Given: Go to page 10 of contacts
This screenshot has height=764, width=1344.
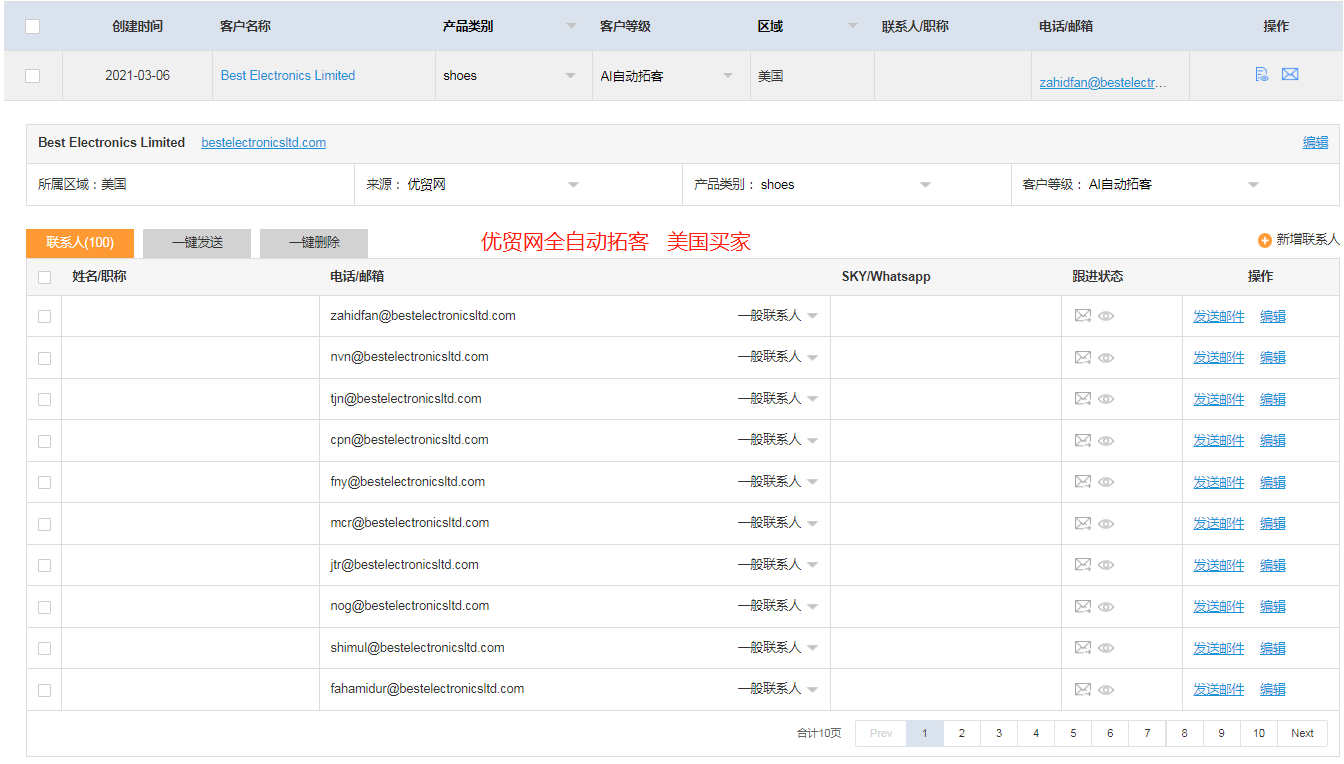Looking at the screenshot, I should pyautogui.click(x=1258, y=733).
